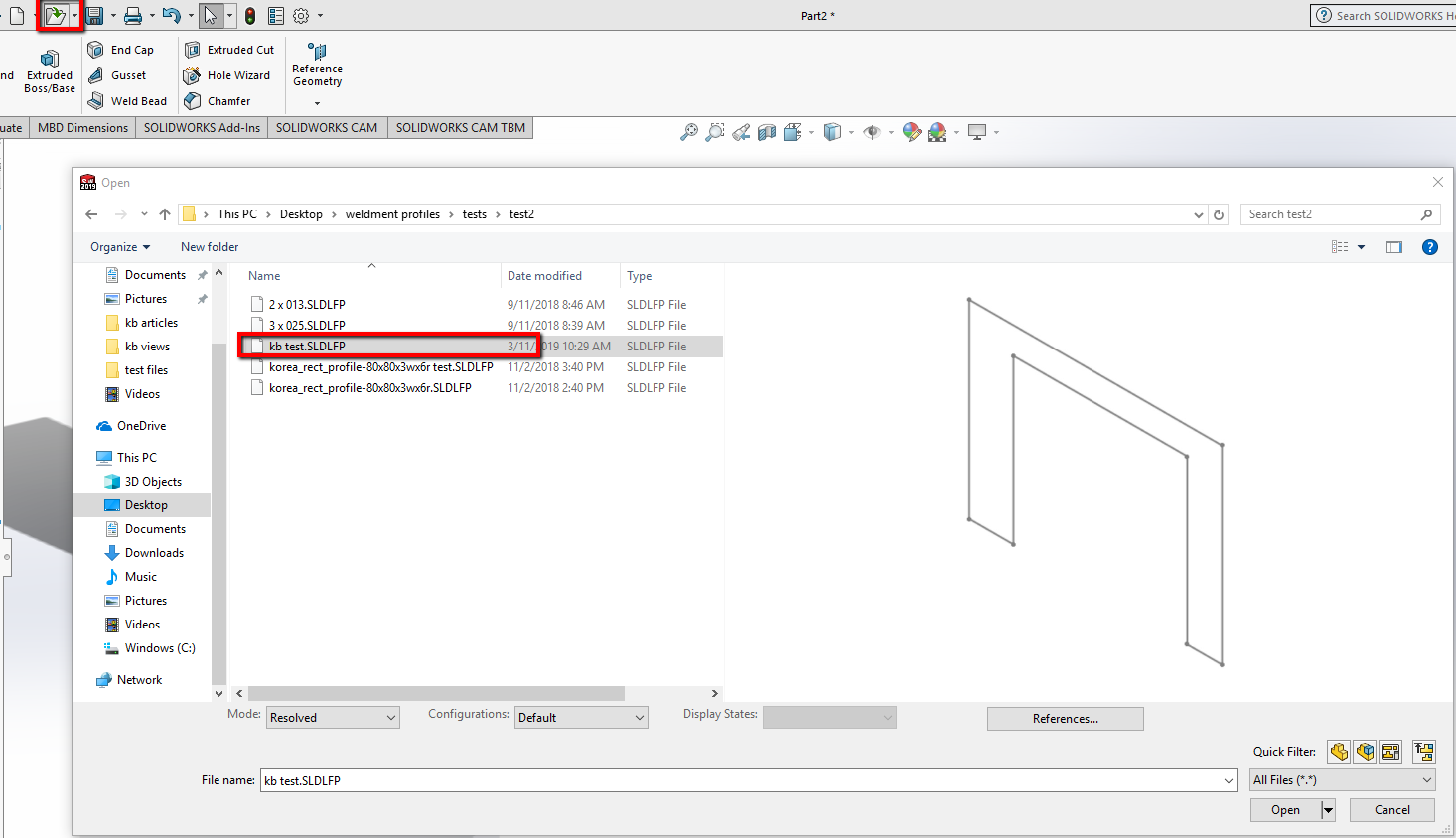Open Downloads in the navigation pane

click(x=154, y=553)
